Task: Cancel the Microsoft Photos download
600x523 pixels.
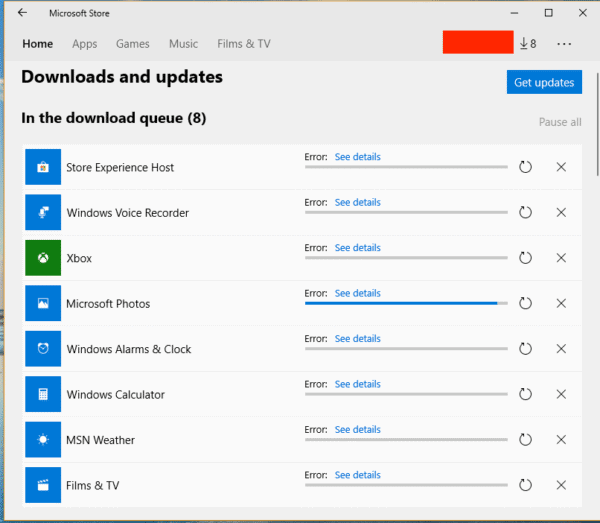Action: (x=561, y=303)
